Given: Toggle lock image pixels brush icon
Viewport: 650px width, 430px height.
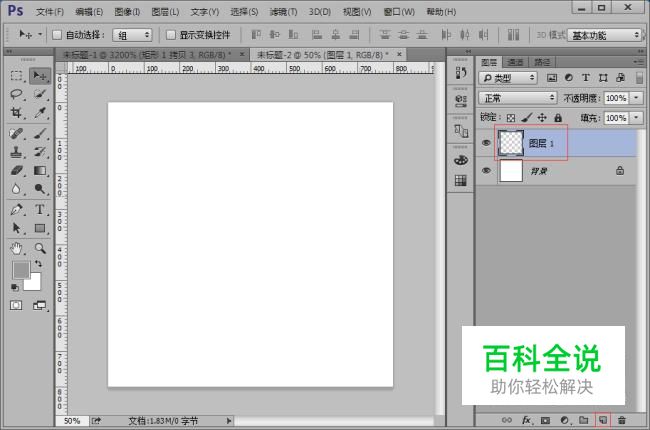Looking at the screenshot, I should (526, 118).
